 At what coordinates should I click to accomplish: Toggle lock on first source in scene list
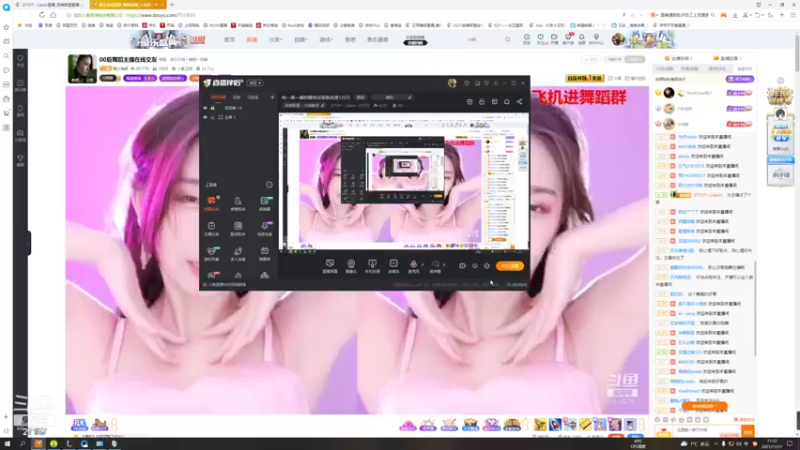[213, 108]
